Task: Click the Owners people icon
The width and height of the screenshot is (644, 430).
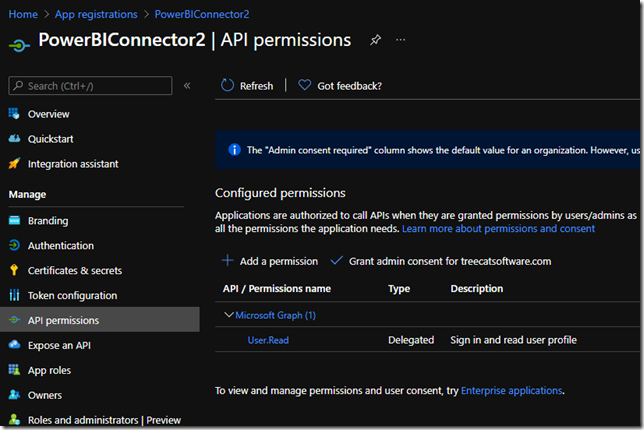Action: [x=14, y=395]
